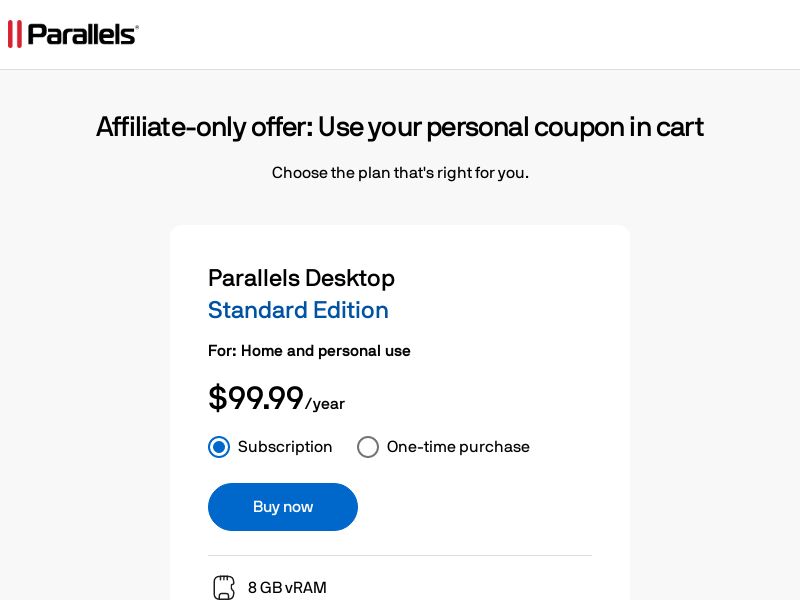The image size is (800, 600).
Task: Click the Standard Edition label
Action: pos(298,310)
